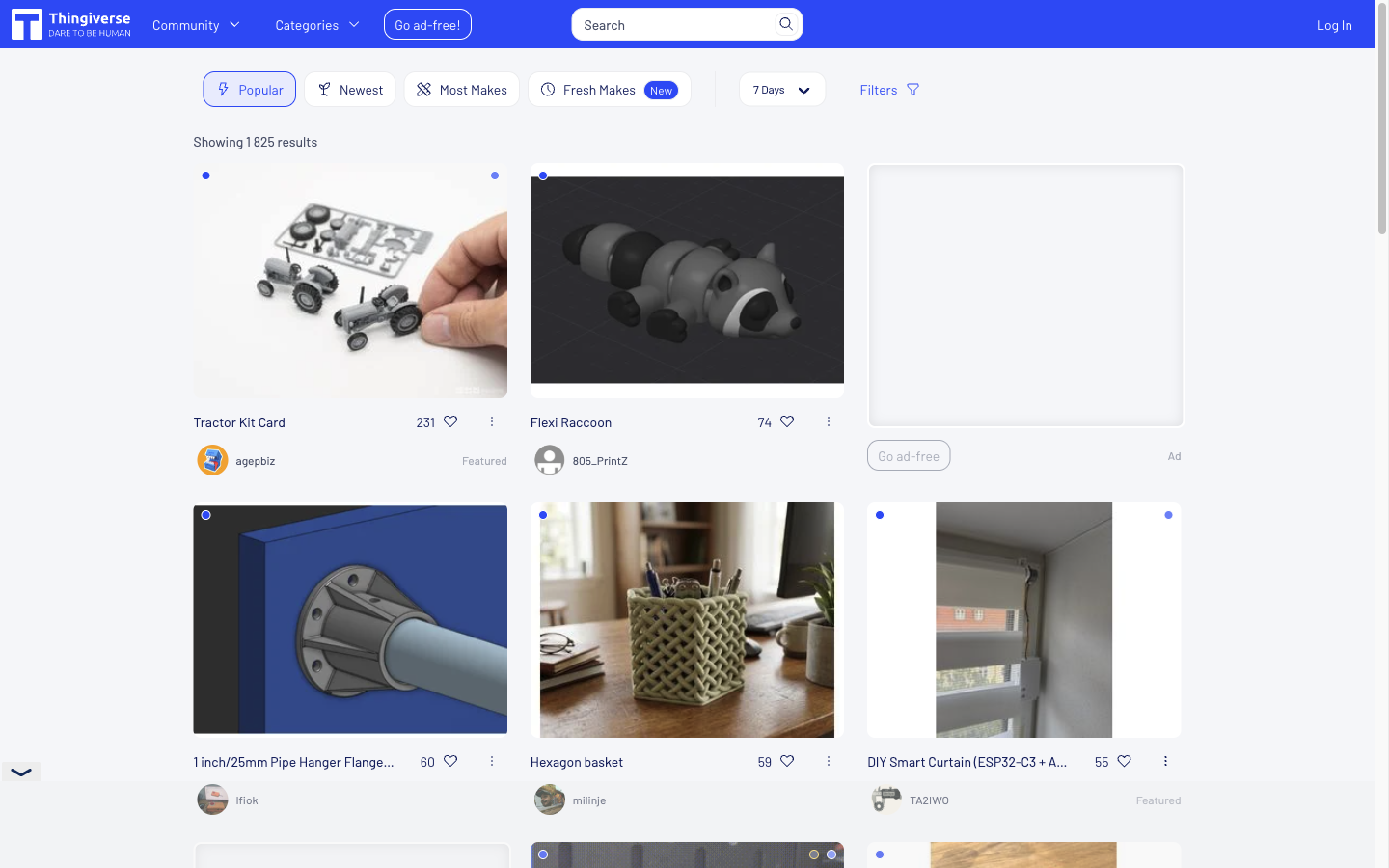Open 805_PrintZ user avatar

click(x=550, y=460)
